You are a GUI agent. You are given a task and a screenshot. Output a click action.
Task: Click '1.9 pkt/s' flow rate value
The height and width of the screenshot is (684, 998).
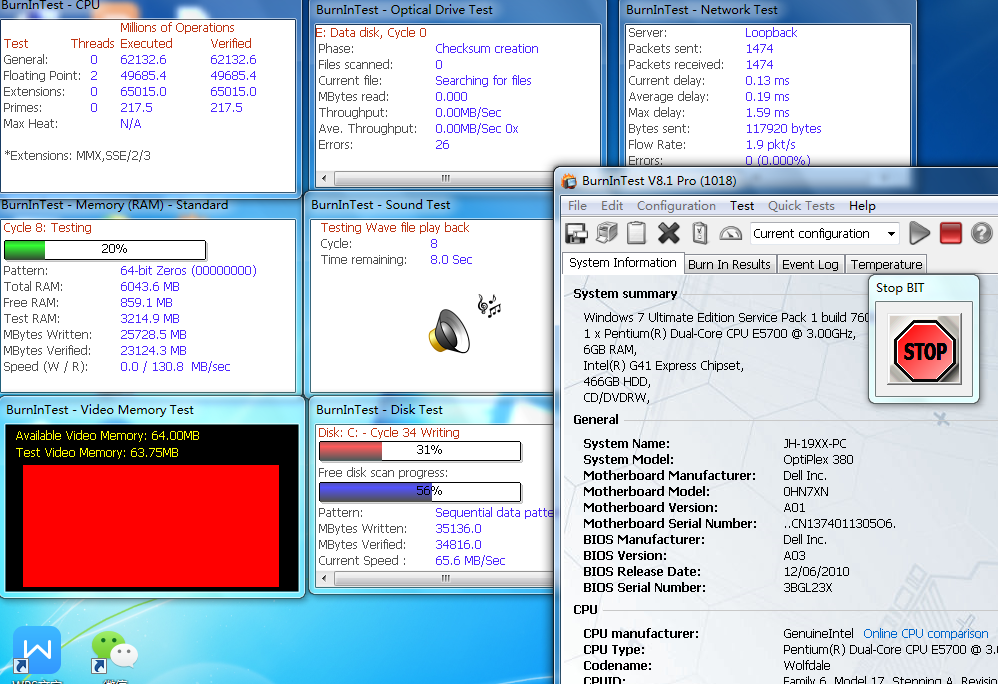pos(770,144)
